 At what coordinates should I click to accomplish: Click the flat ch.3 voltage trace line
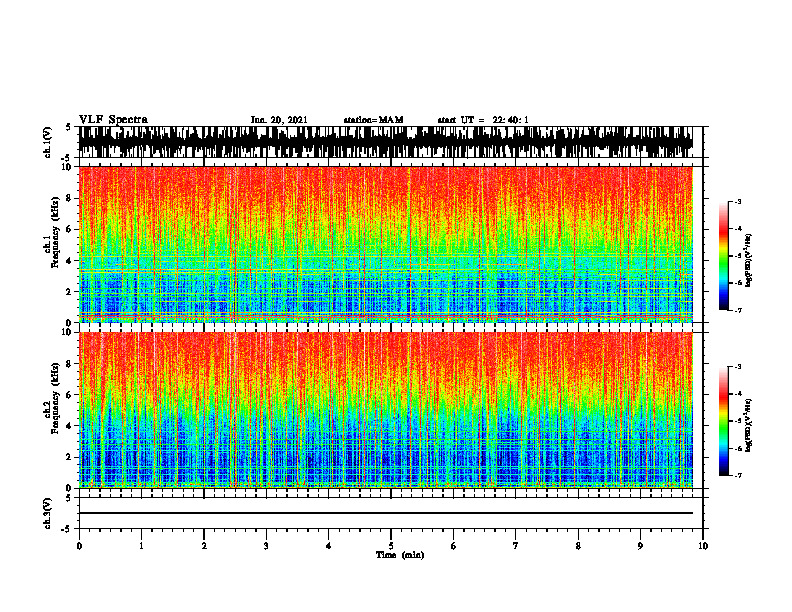[x=386, y=513]
